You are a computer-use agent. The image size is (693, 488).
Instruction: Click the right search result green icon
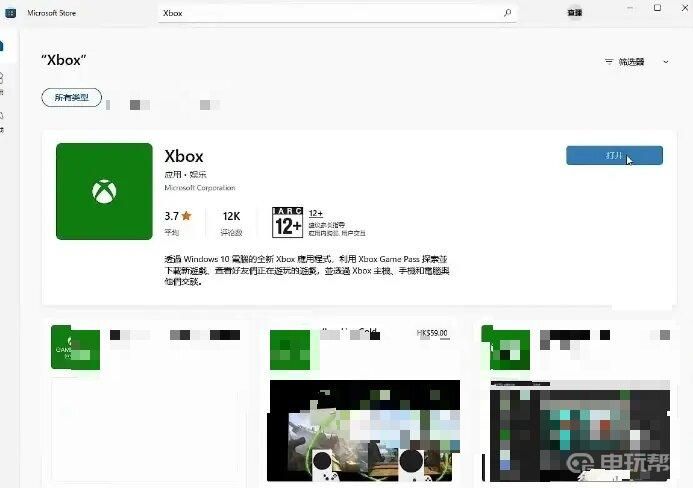[506, 348]
